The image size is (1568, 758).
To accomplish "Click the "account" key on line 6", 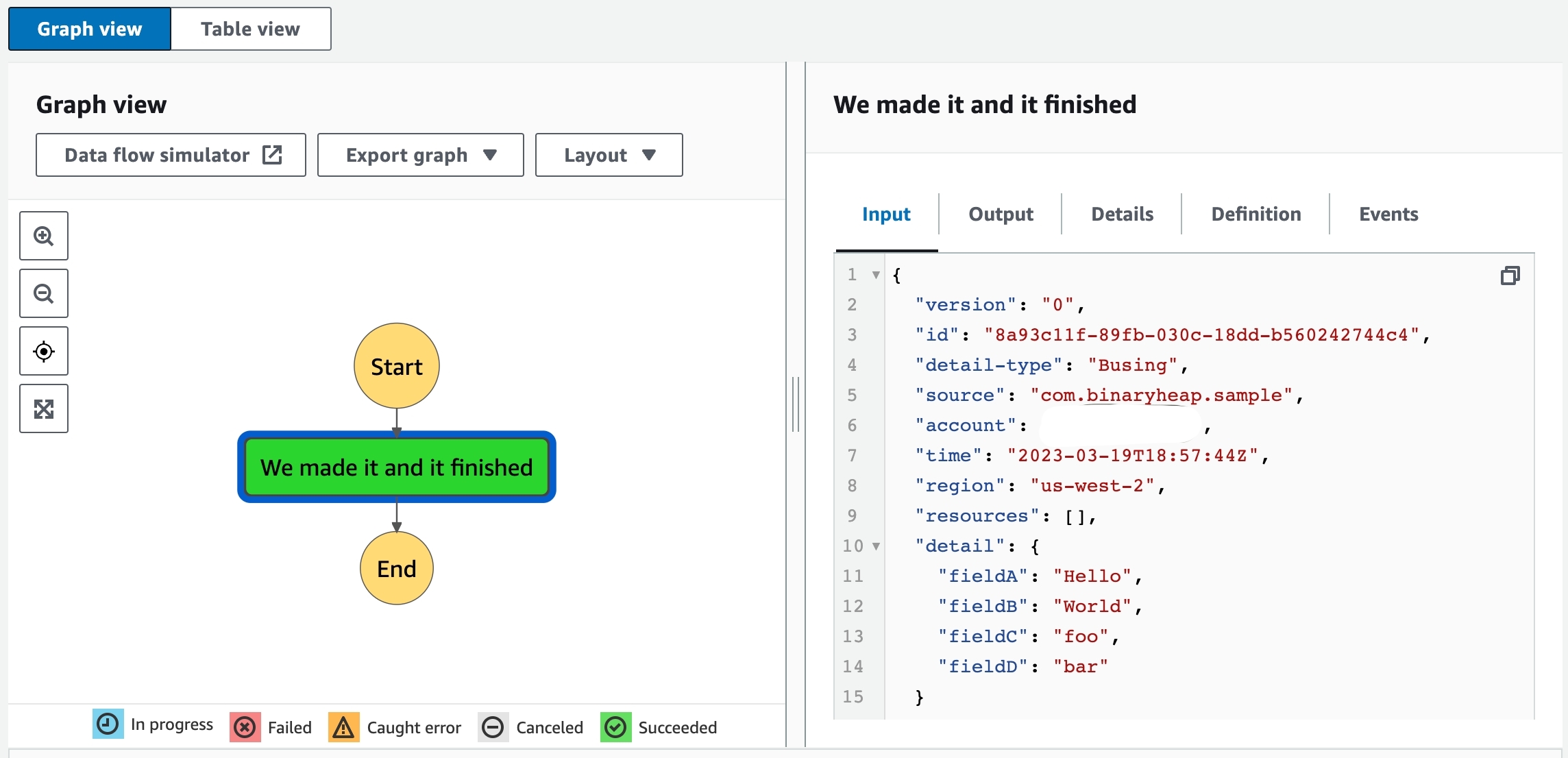I will pos(966,426).
